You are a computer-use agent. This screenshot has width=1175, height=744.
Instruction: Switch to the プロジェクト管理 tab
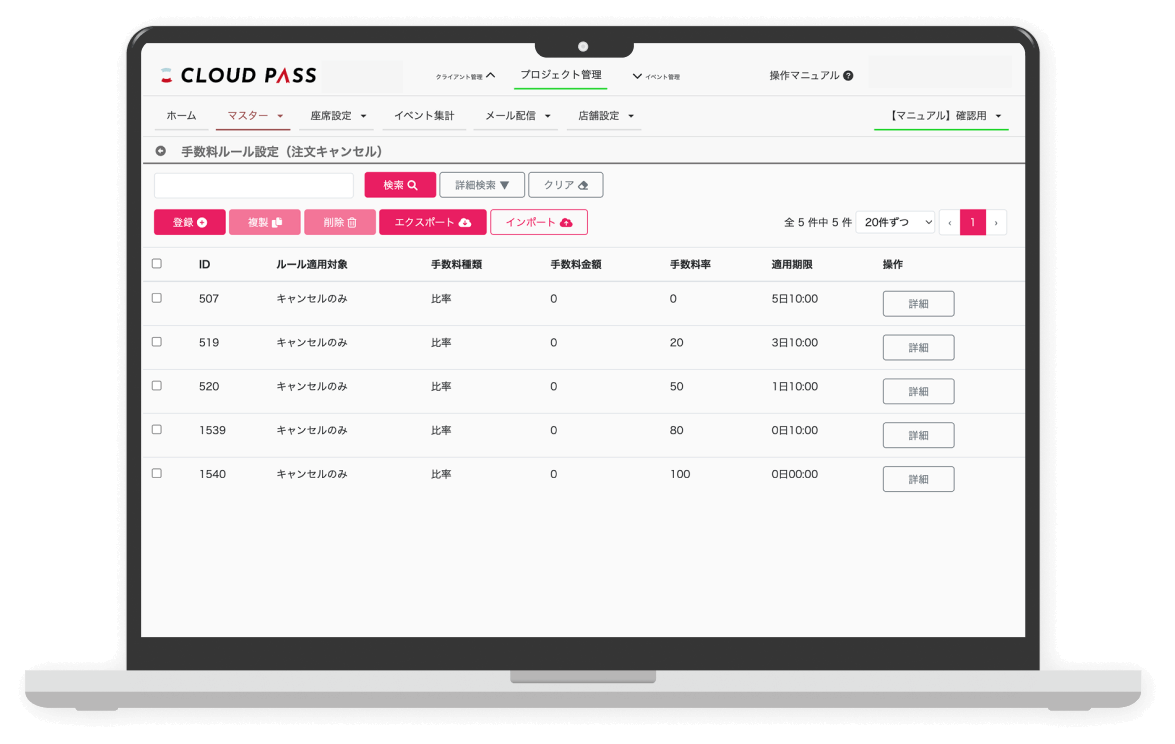(x=560, y=75)
